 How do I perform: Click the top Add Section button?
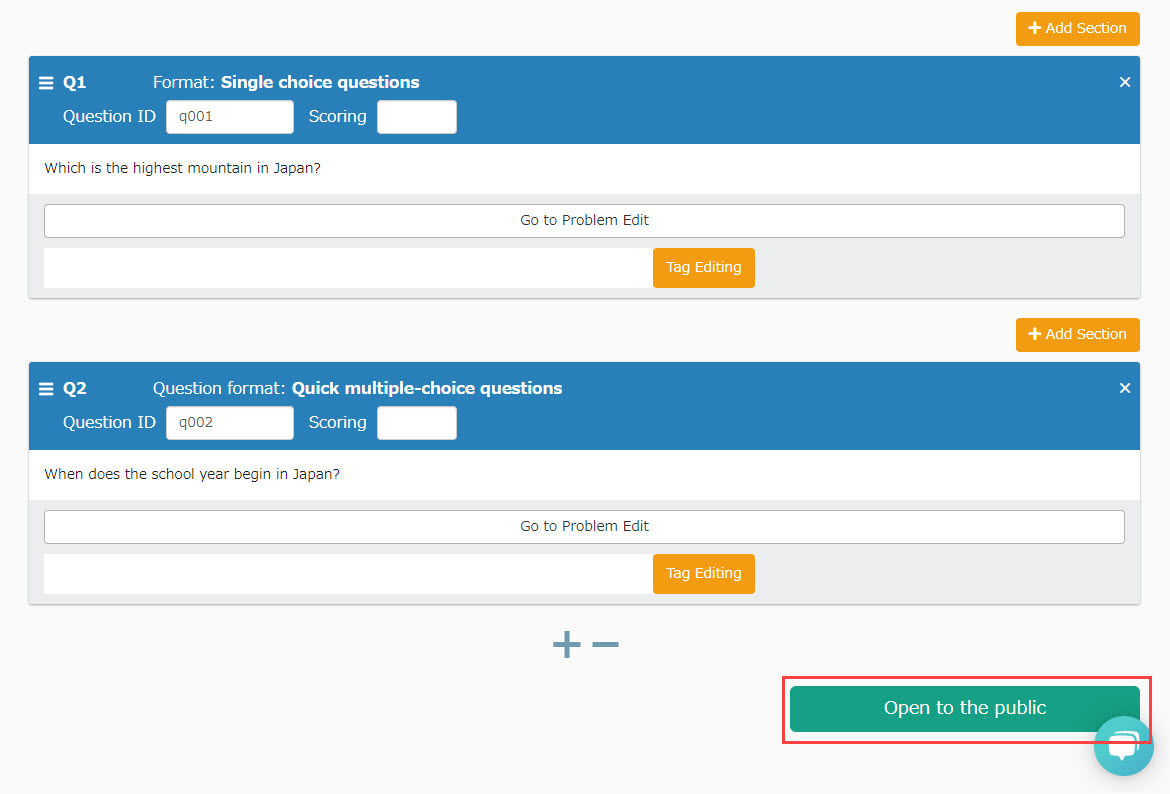(1077, 29)
